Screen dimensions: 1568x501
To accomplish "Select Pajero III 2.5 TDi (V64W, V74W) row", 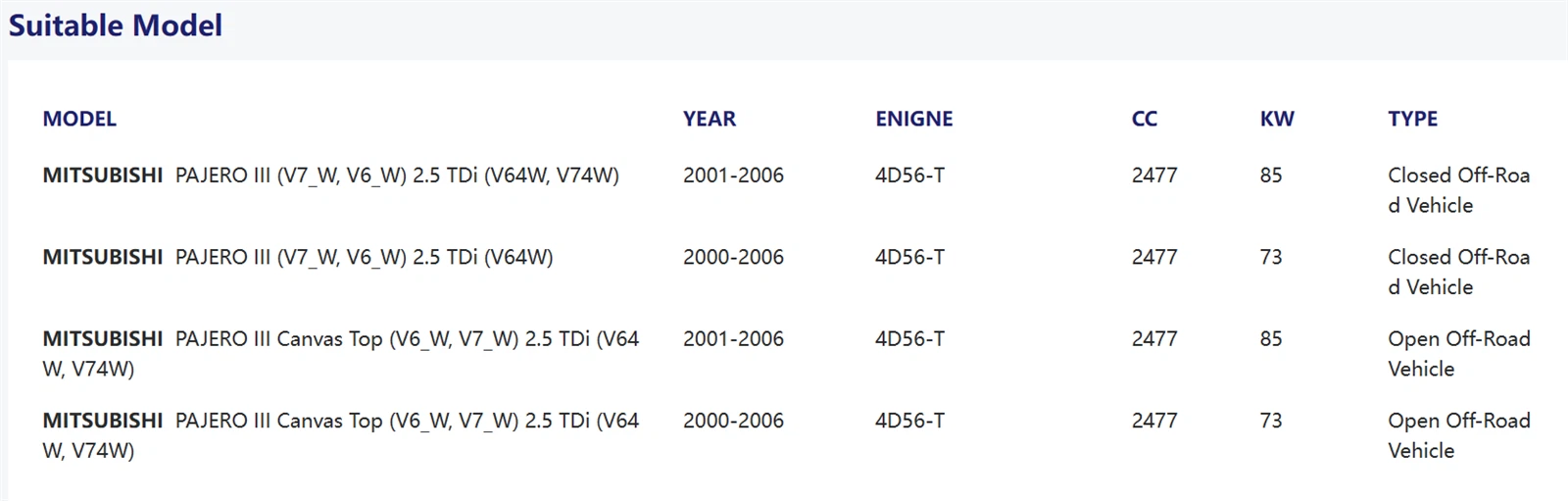I will click(x=786, y=190).
